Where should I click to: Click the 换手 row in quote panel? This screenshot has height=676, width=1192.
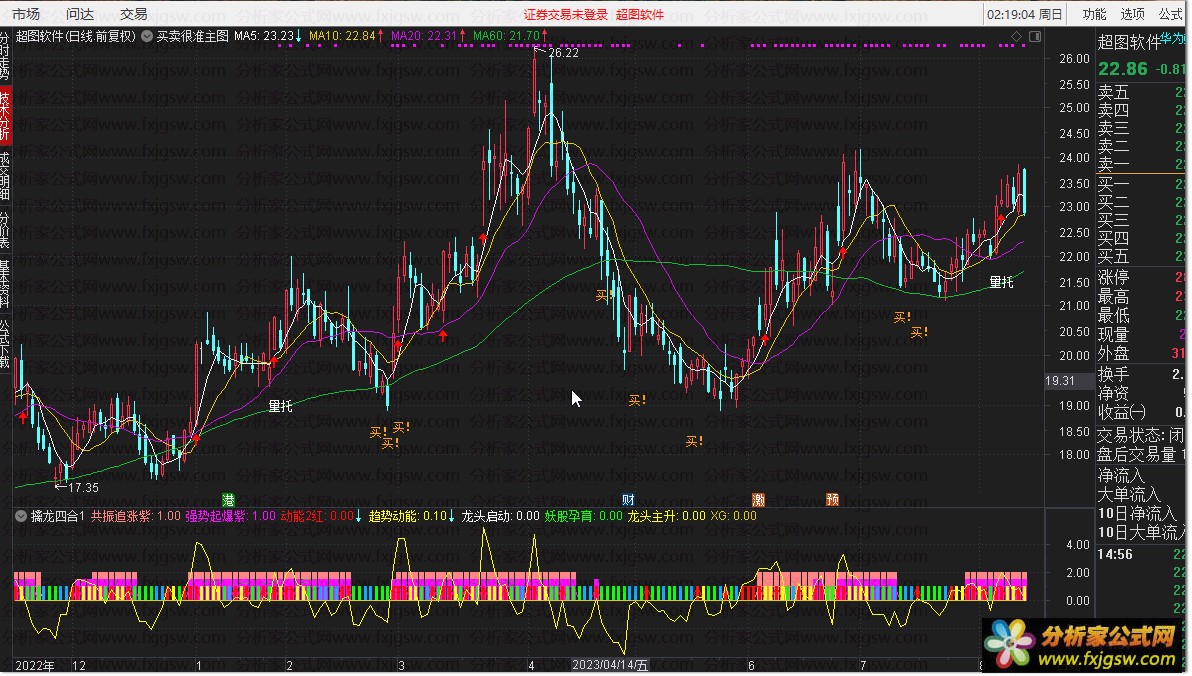[1141, 374]
